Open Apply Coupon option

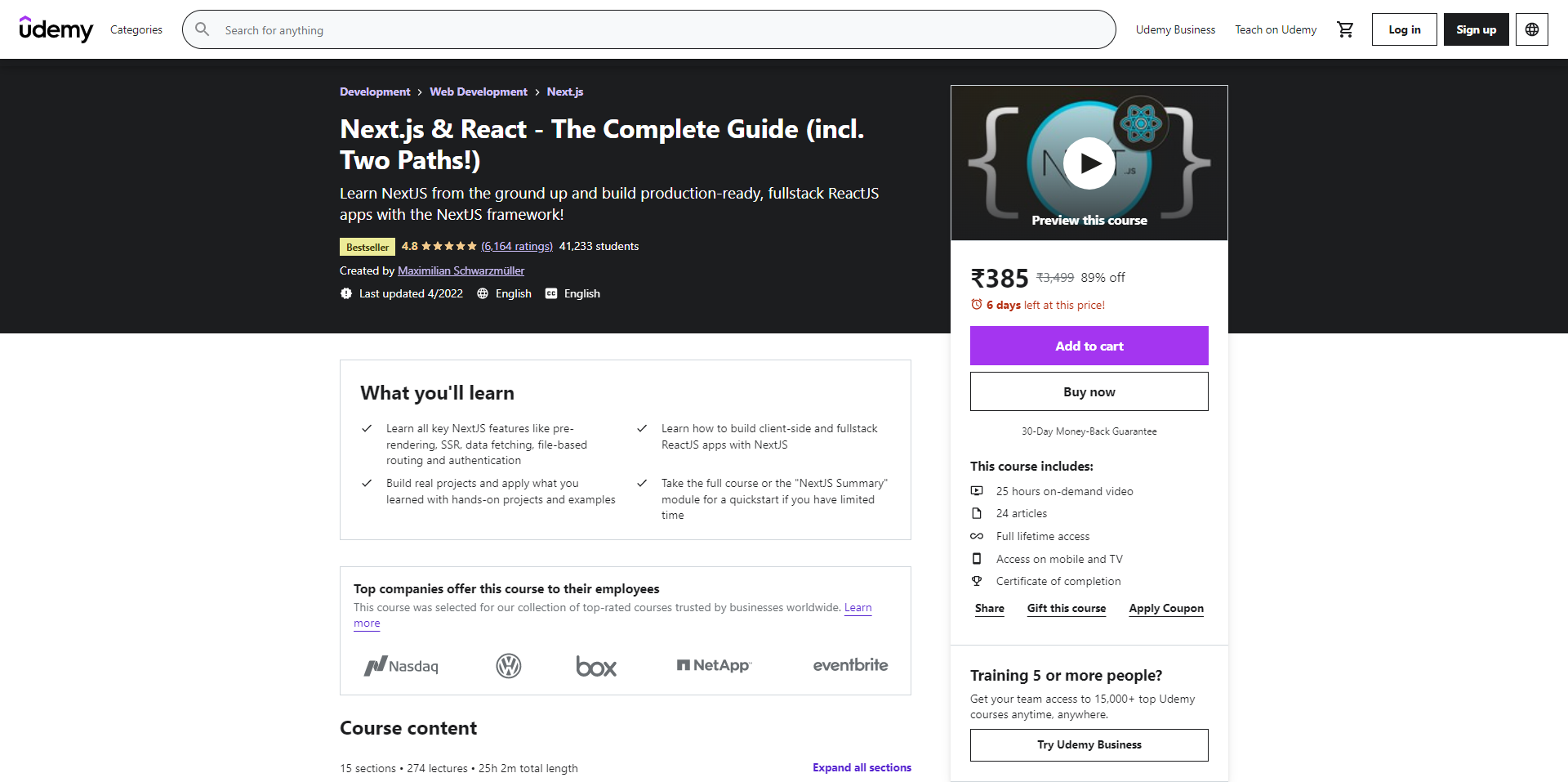(x=1166, y=608)
